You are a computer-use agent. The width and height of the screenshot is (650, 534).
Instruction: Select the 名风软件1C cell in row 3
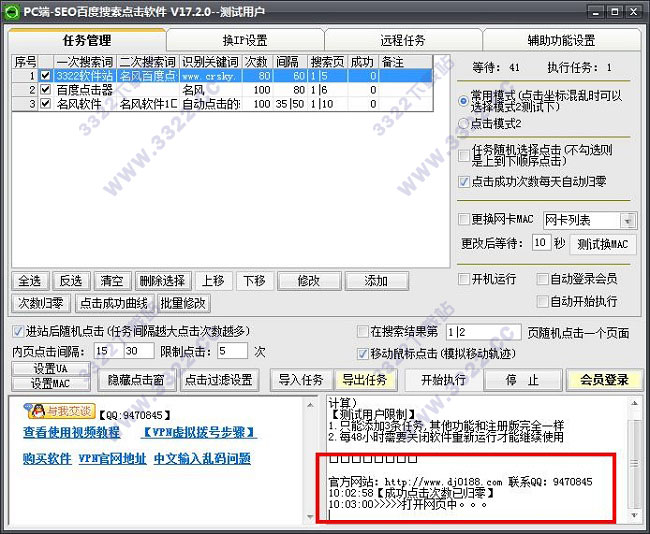tap(148, 104)
